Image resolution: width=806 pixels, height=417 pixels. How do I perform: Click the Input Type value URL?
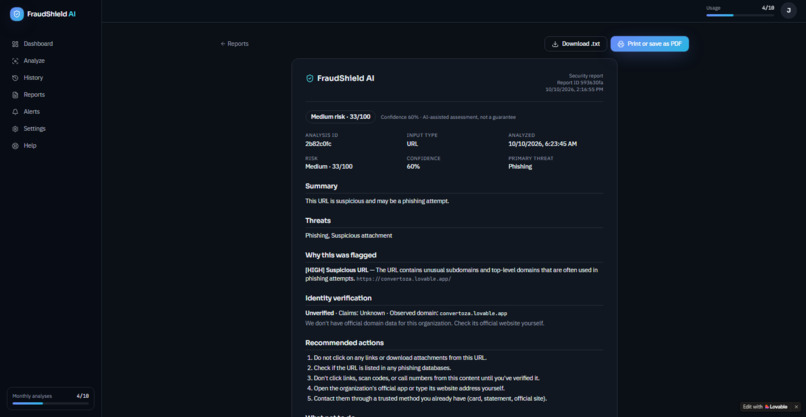(412, 144)
